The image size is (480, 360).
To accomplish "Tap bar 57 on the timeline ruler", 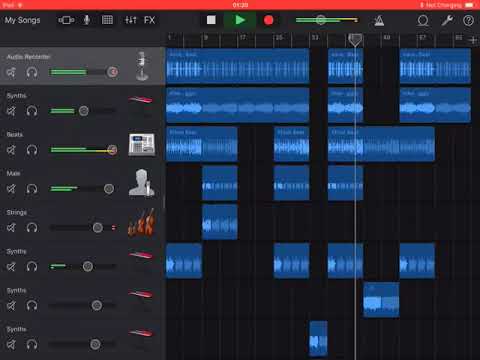I will point(422,37).
